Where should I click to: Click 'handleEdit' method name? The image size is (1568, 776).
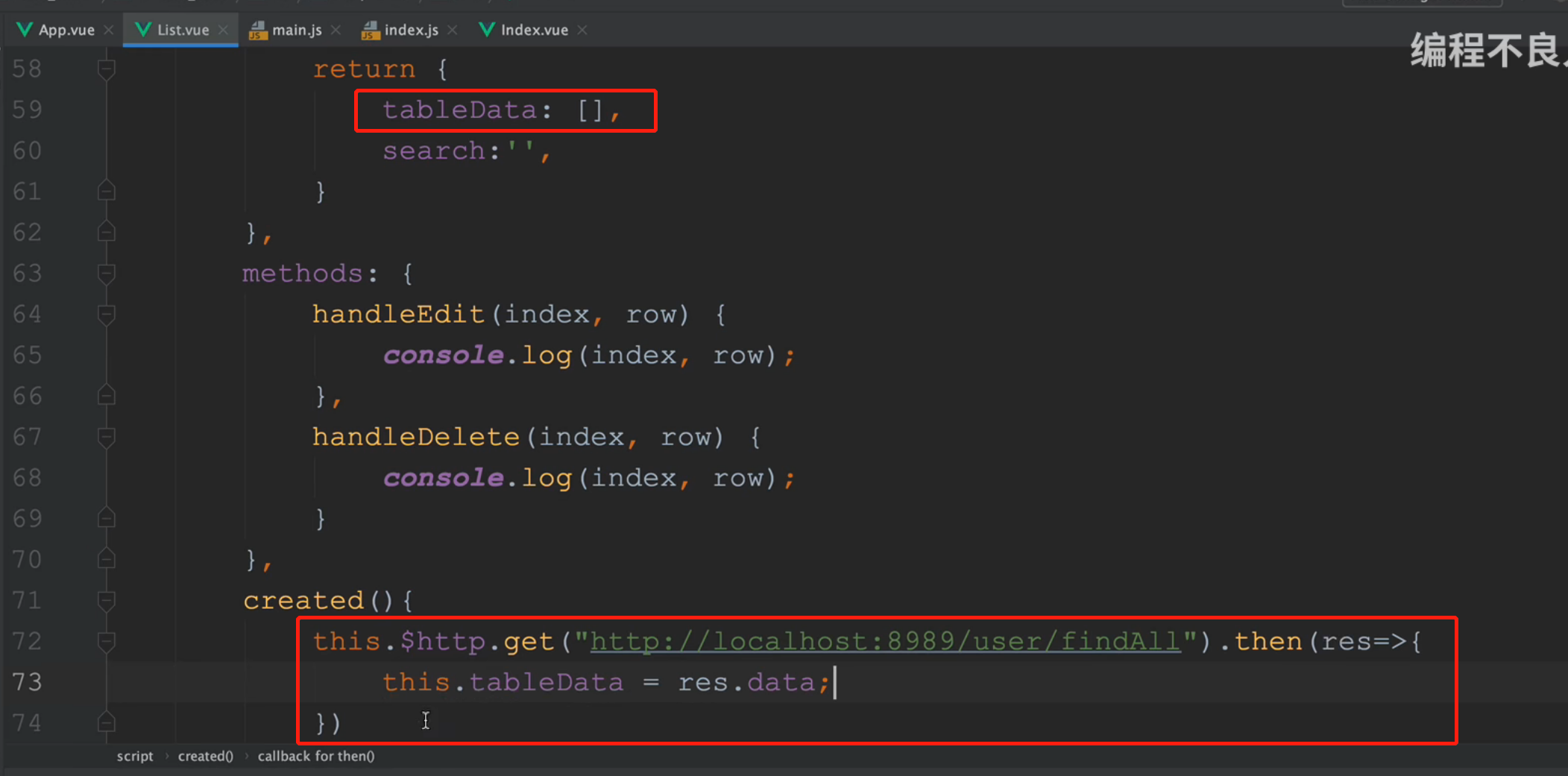[x=398, y=315]
